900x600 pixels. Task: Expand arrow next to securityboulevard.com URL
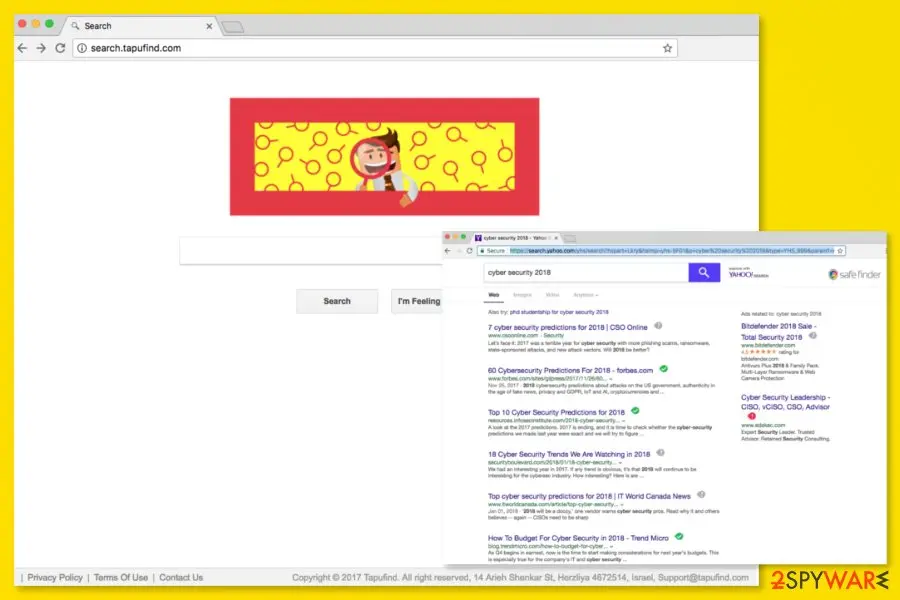pyautogui.click(x=620, y=463)
